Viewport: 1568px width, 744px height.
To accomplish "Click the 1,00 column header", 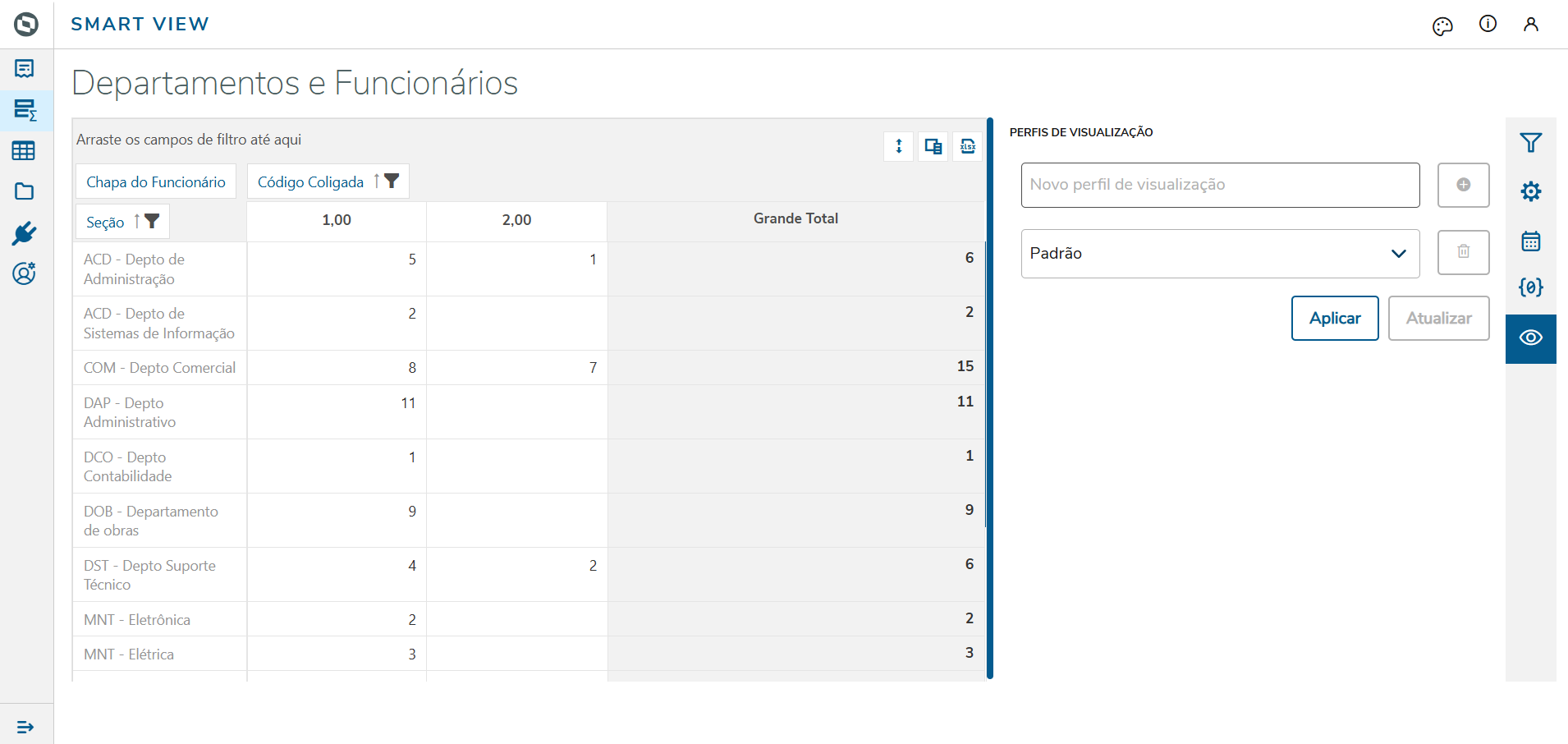I will coord(337,221).
